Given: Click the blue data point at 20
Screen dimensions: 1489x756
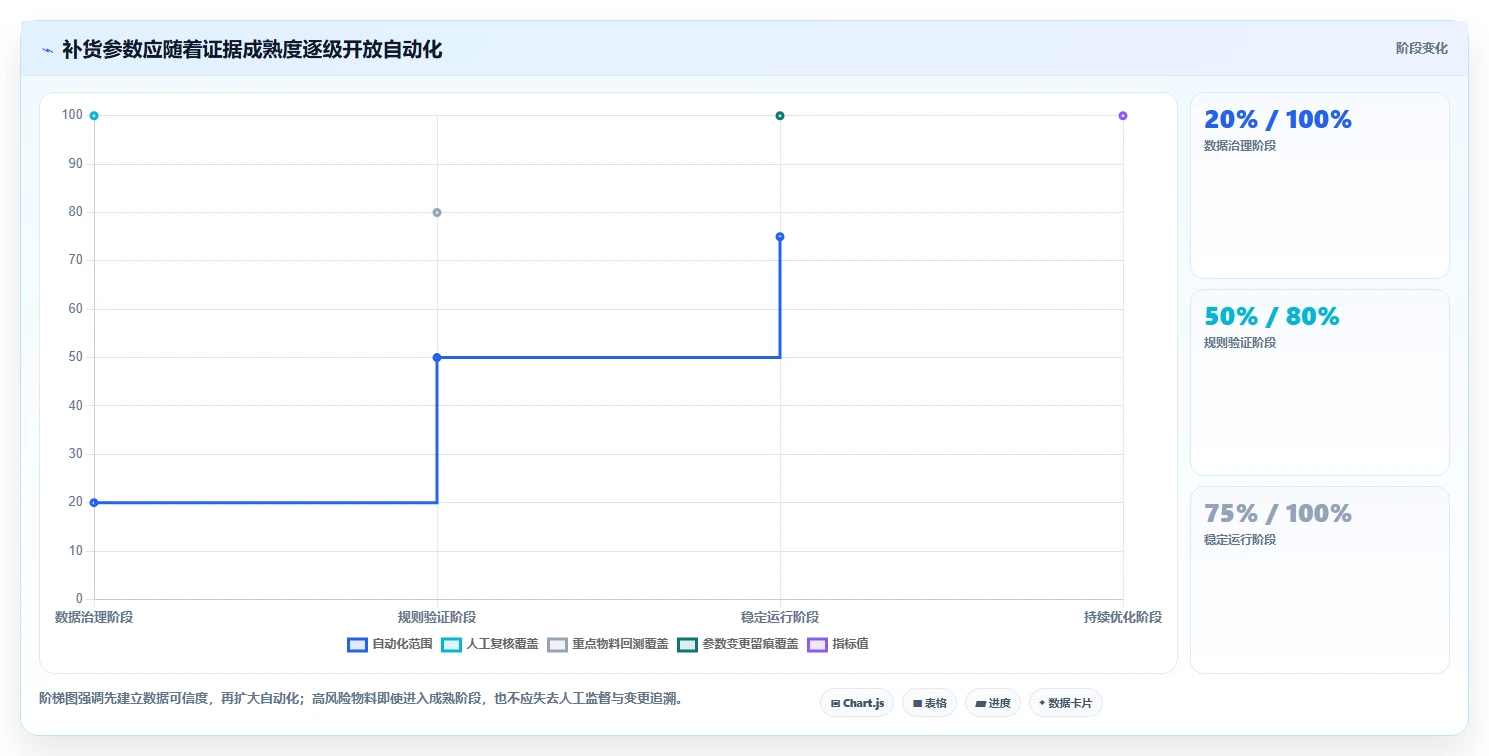Looking at the screenshot, I should click(94, 502).
